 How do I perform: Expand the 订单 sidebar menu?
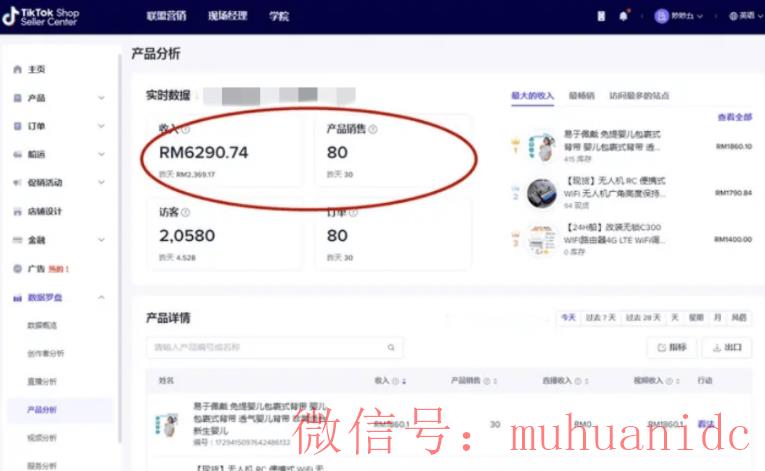click(x=101, y=127)
